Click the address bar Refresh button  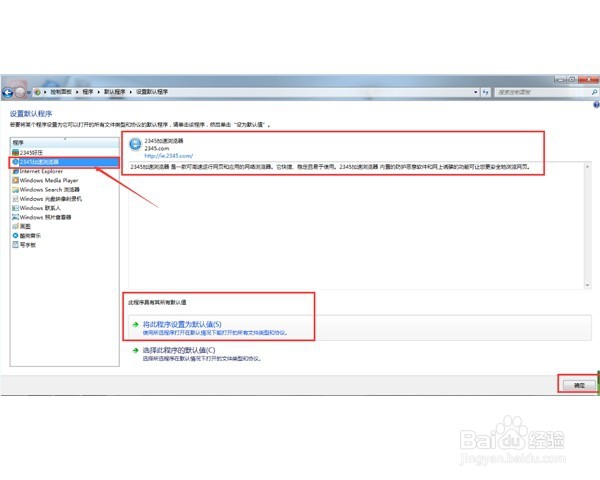486,92
